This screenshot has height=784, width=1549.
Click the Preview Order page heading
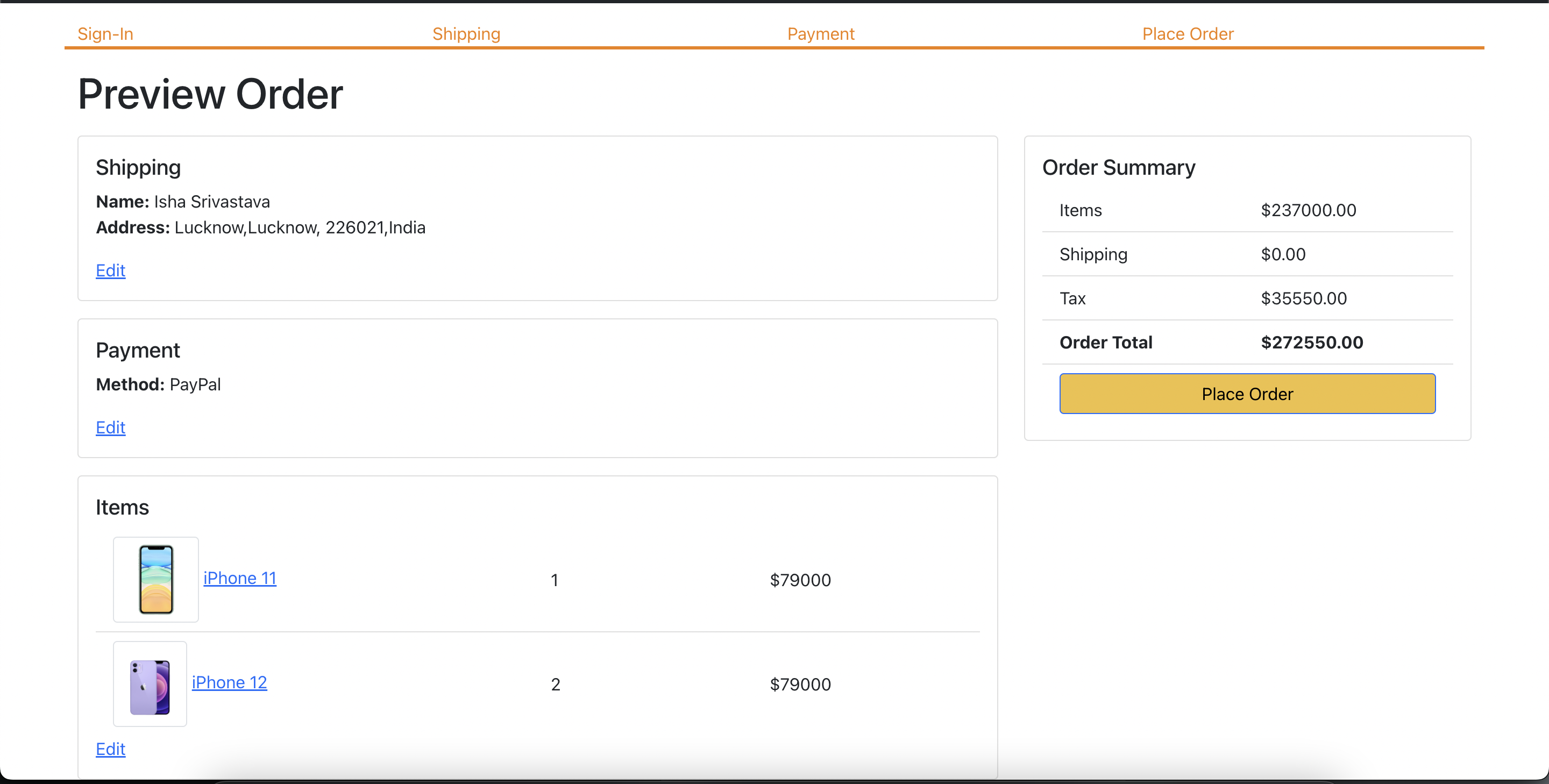210,94
